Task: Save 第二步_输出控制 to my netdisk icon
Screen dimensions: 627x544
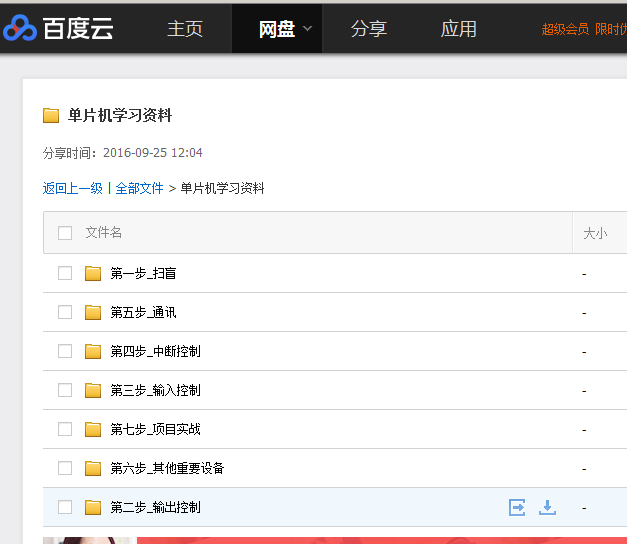Action: (517, 508)
